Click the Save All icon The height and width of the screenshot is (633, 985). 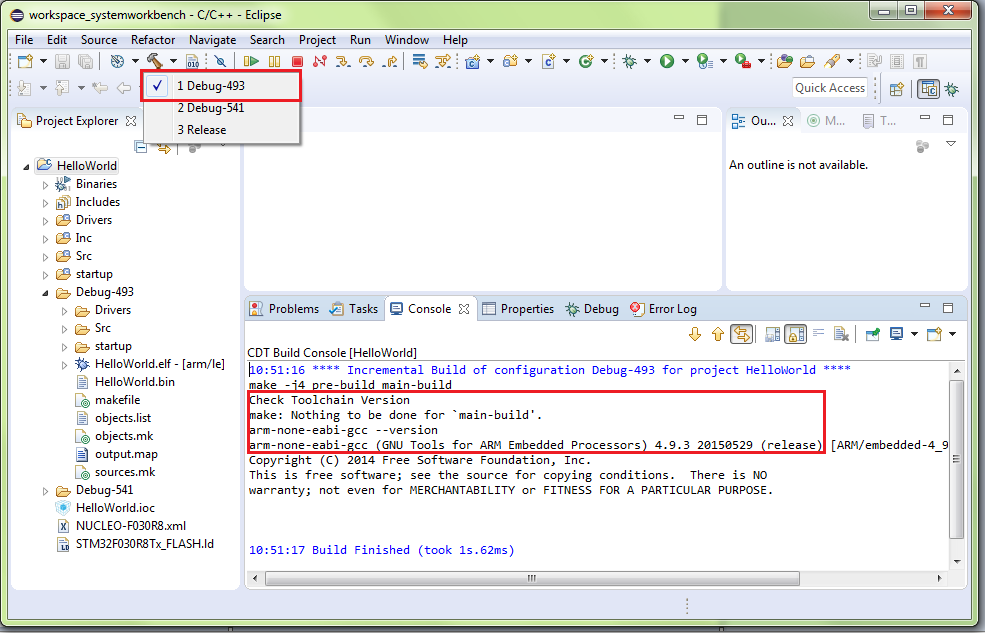click(x=85, y=61)
